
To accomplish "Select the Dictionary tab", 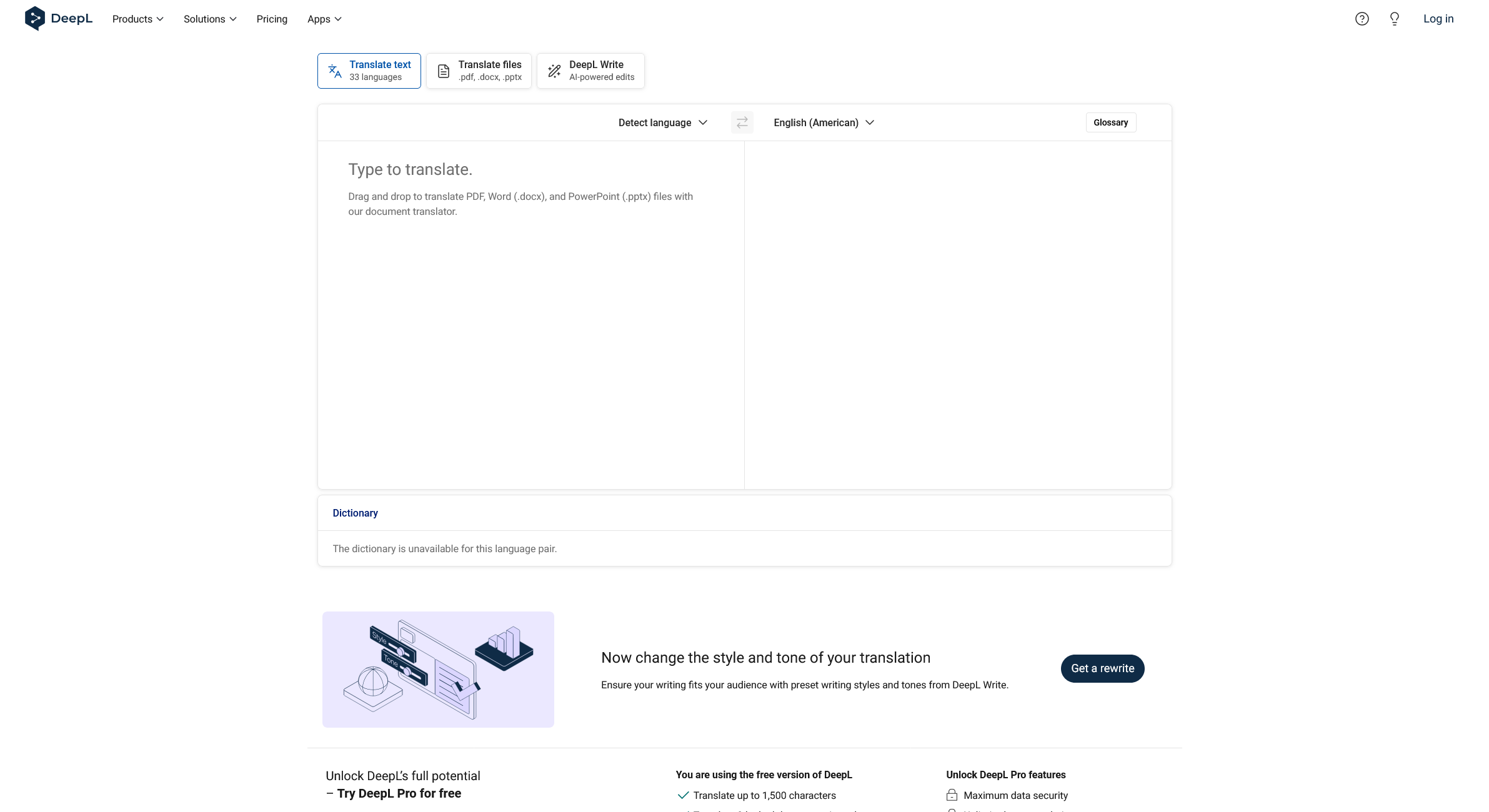I will (x=355, y=513).
